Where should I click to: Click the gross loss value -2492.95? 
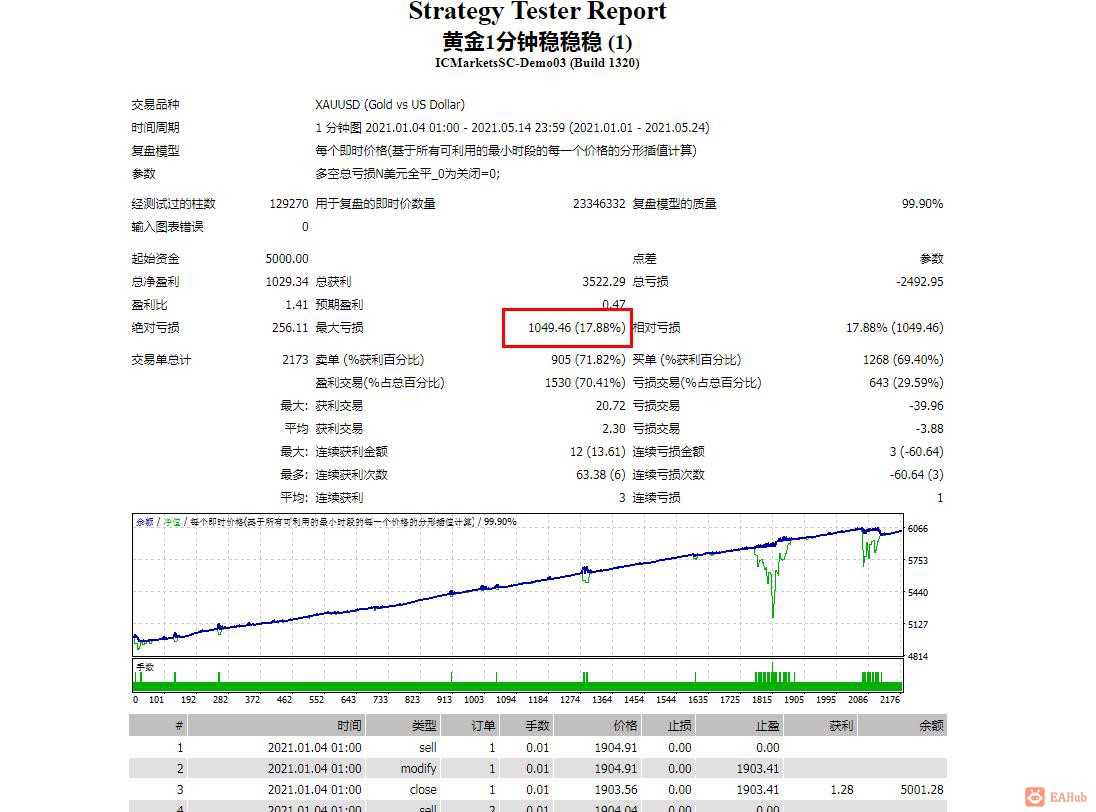coord(920,282)
